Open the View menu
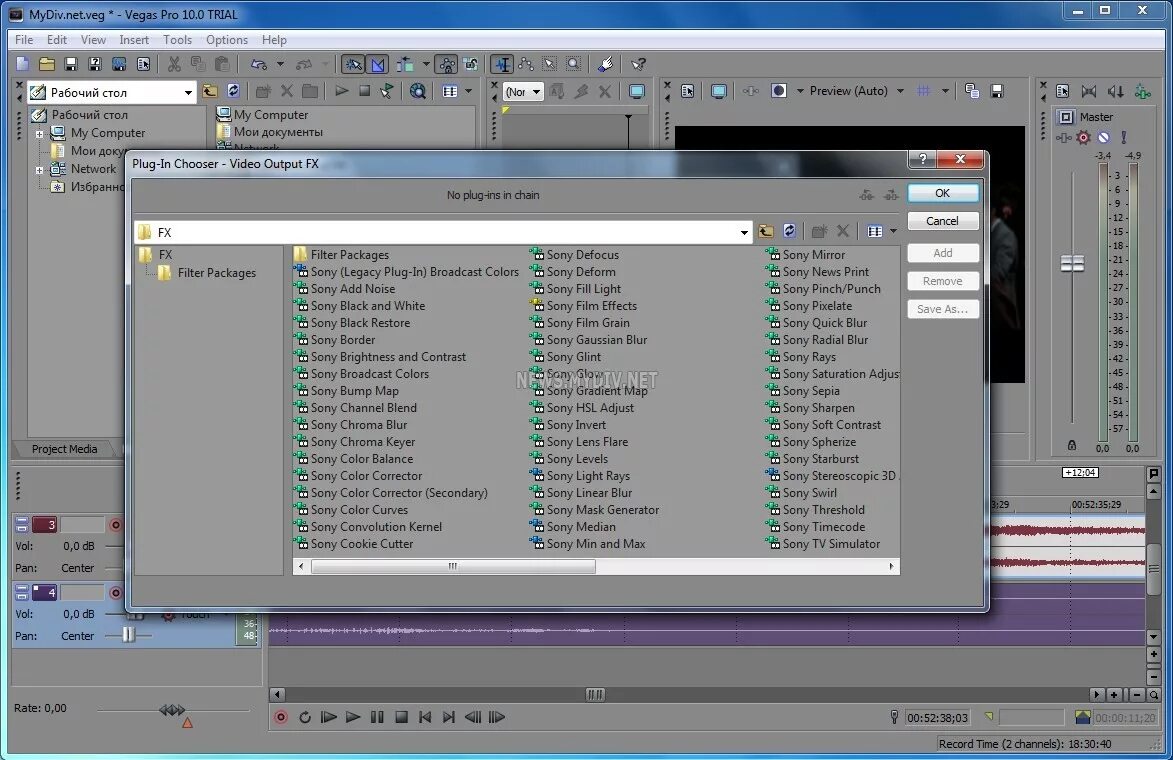The width and height of the screenshot is (1173, 760). pyautogui.click(x=94, y=40)
